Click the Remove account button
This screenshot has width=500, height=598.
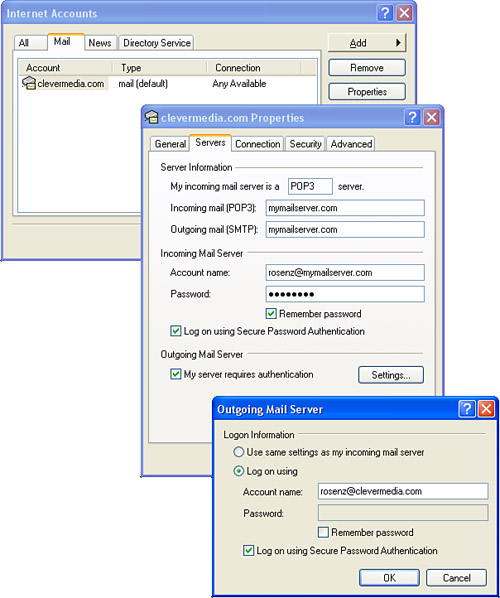click(367, 68)
